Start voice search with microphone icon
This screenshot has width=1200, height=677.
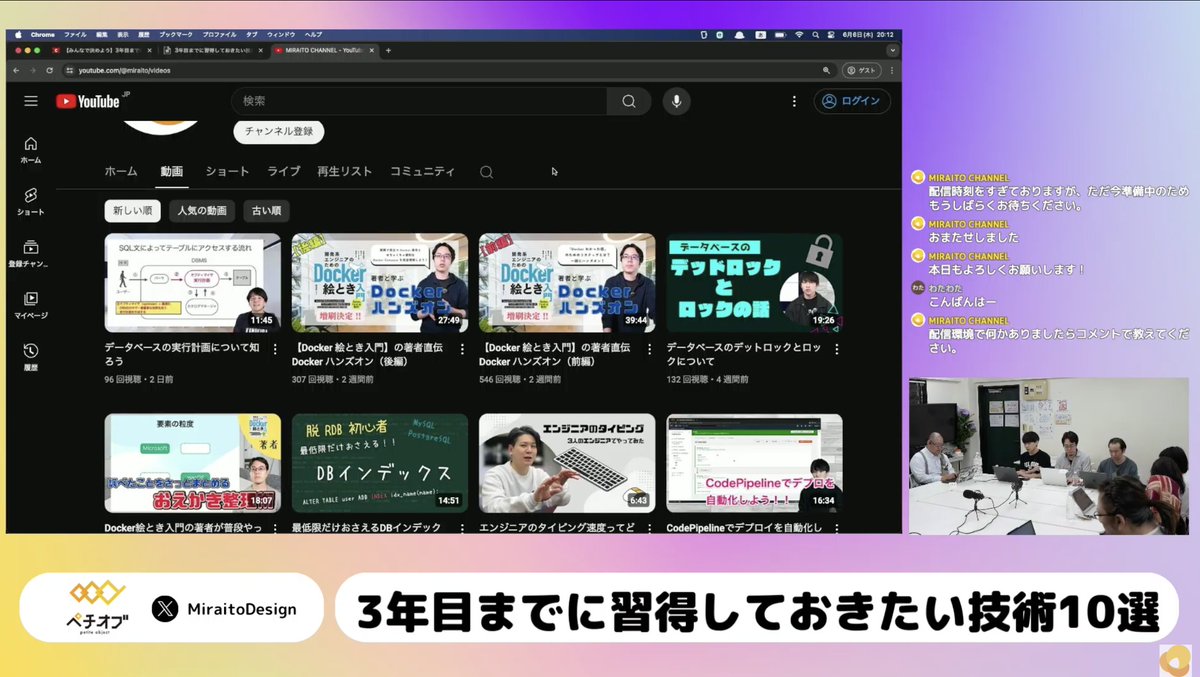[x=677, y=101]
